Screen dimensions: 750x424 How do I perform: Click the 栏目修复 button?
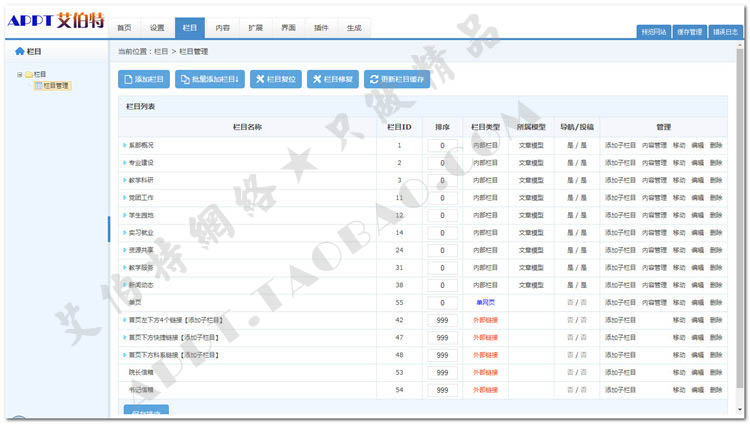click(x=333, y=79)
